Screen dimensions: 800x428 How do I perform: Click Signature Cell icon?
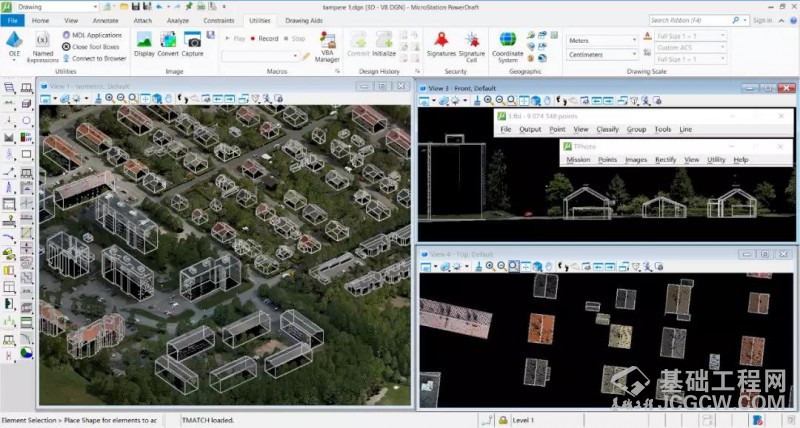tap(472, 40)
